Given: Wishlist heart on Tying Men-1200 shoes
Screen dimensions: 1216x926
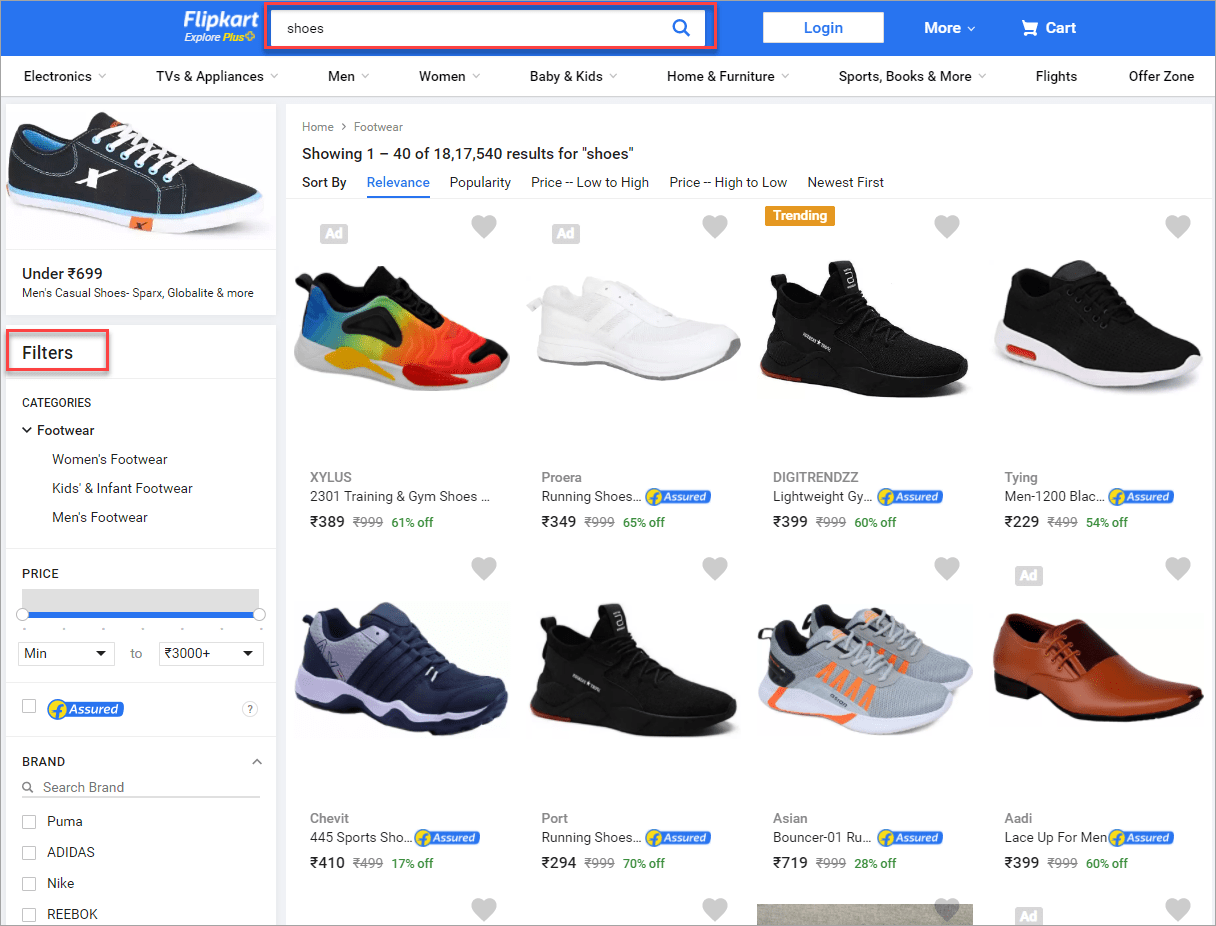Looking at the screenshot, I should (1178, 227).
